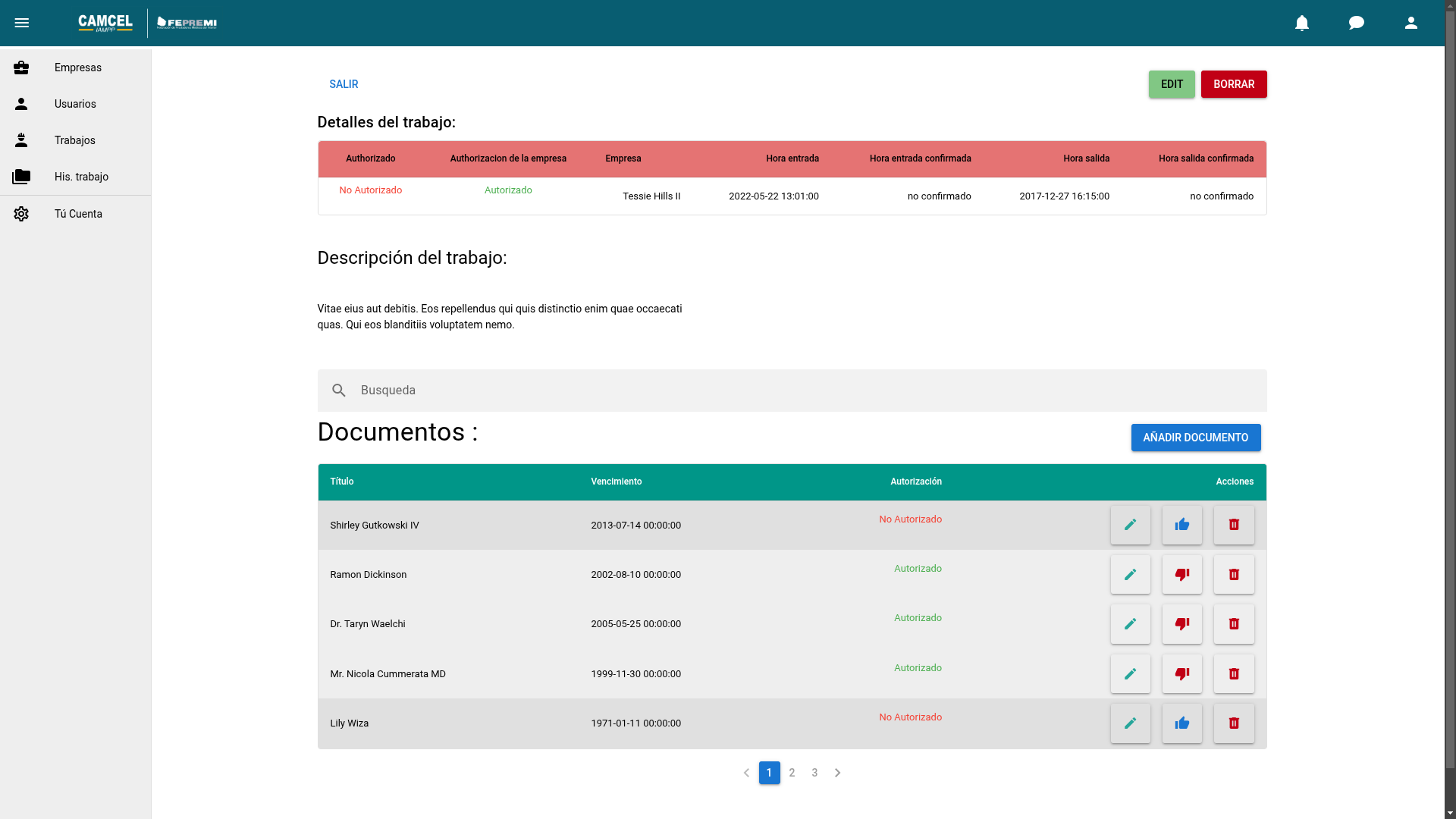1456x819 pixels.
Task: Click the search magnifier icon
Action: click(339, 391)
